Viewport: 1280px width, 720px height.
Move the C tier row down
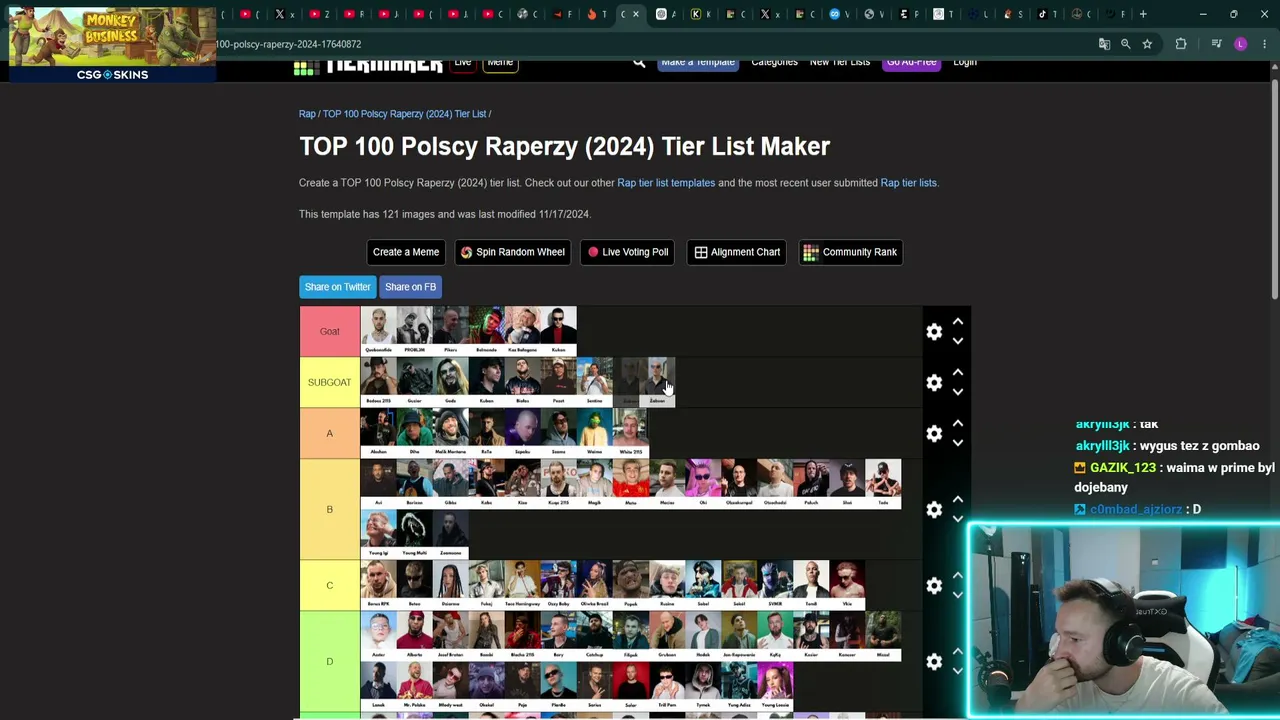pos(958,595)
